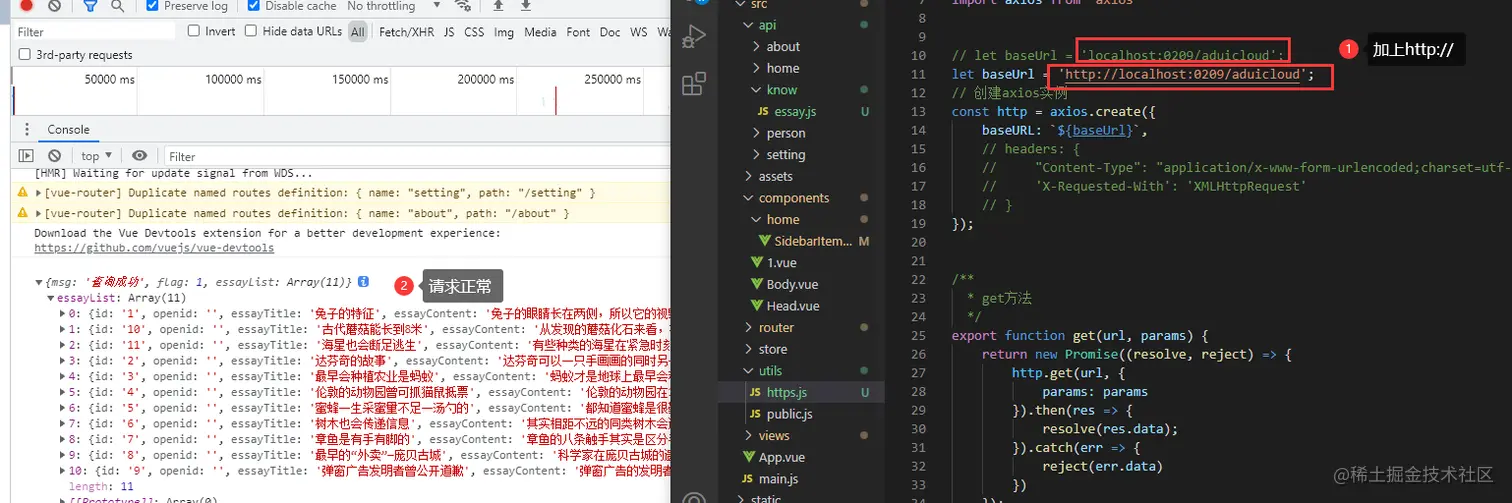Click baseUrl link in baseURL template
Viewport: 1512px width, 503px height.
click(1101, 130)
